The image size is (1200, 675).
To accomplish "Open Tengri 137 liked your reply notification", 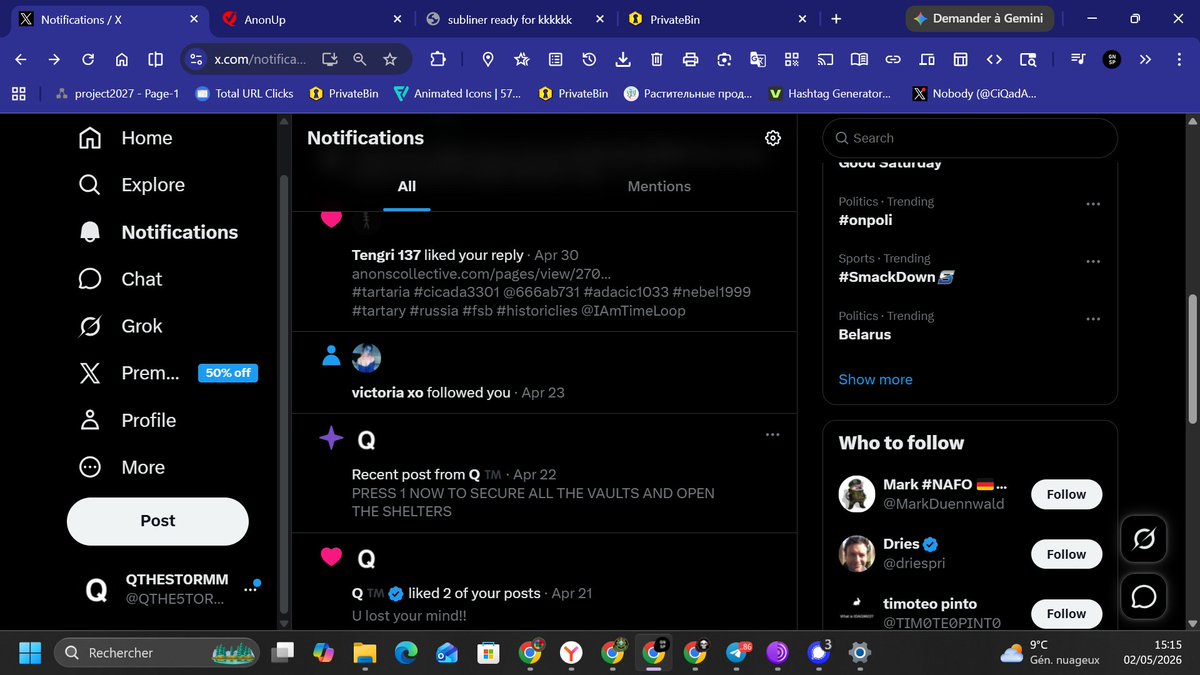I will (544, 271).
